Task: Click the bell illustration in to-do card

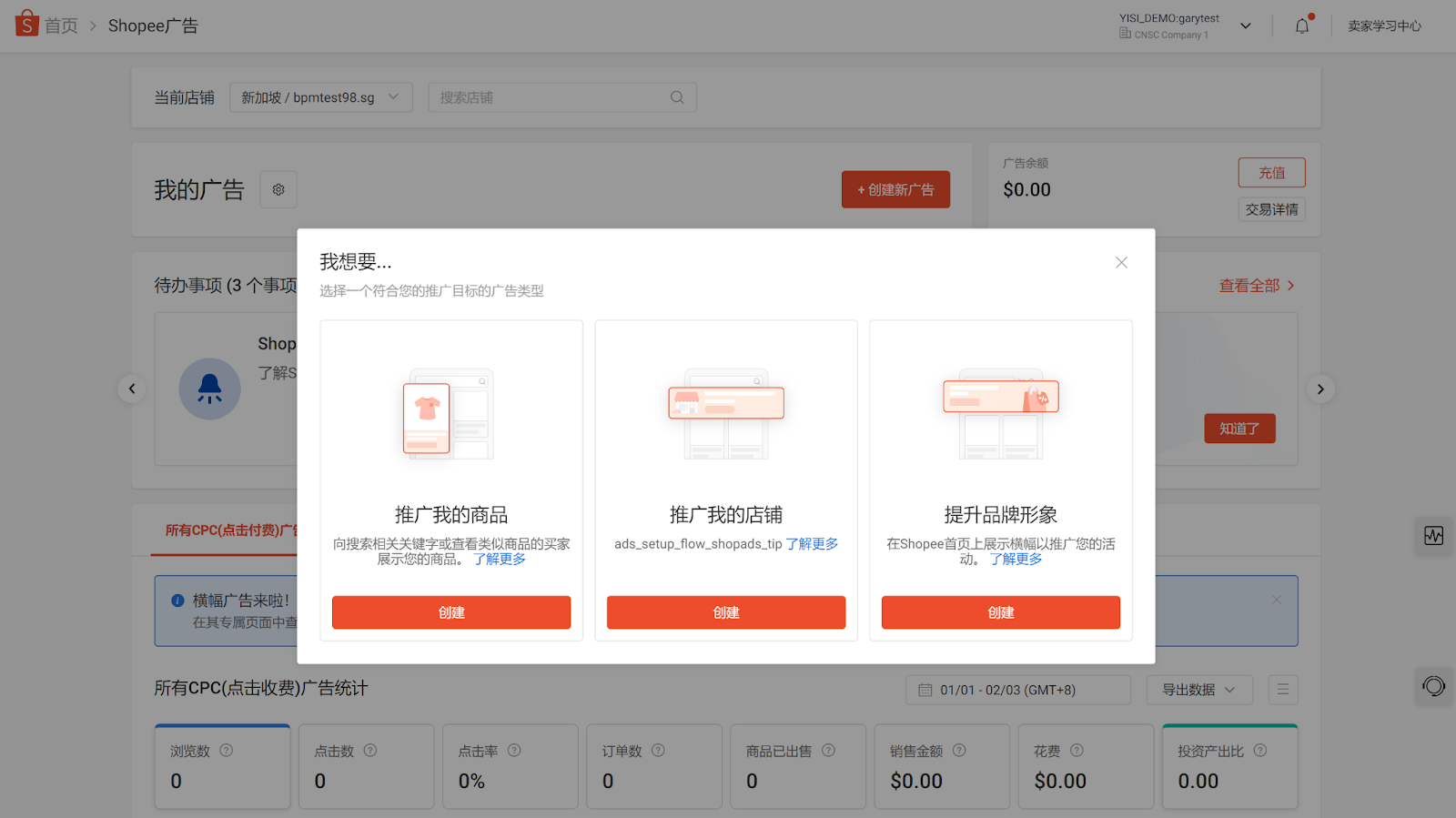Action: [209, 389]
